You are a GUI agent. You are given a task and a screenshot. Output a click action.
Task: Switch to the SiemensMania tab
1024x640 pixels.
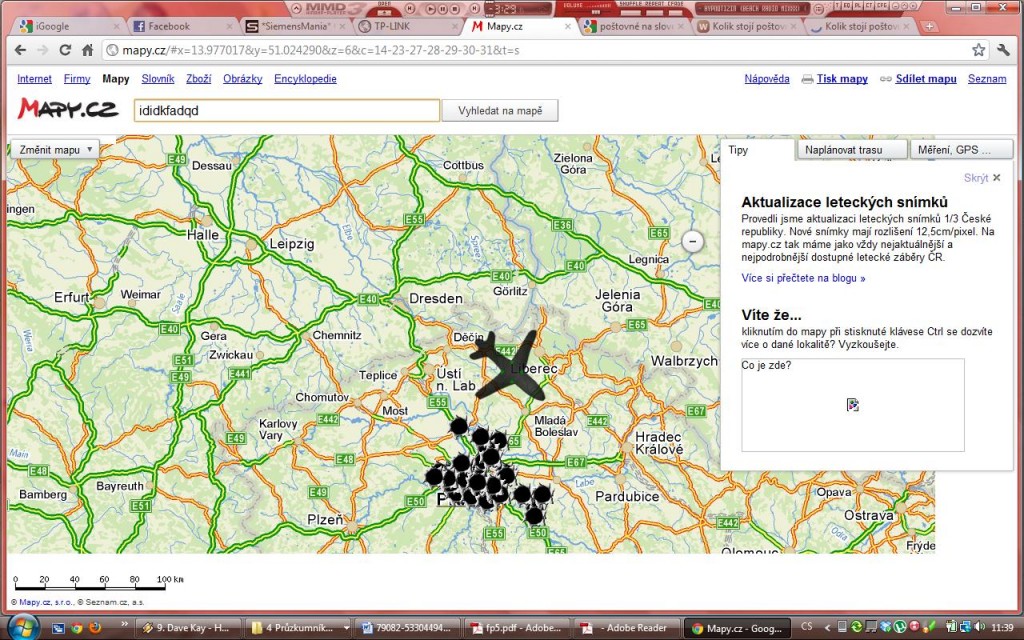(x=295, y=26)
